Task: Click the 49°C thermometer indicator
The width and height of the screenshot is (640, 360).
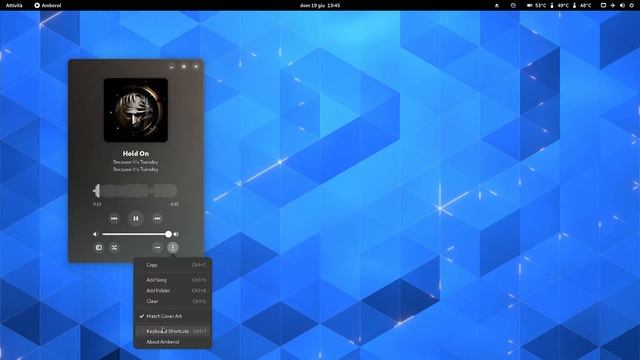Action: point(559,5)
